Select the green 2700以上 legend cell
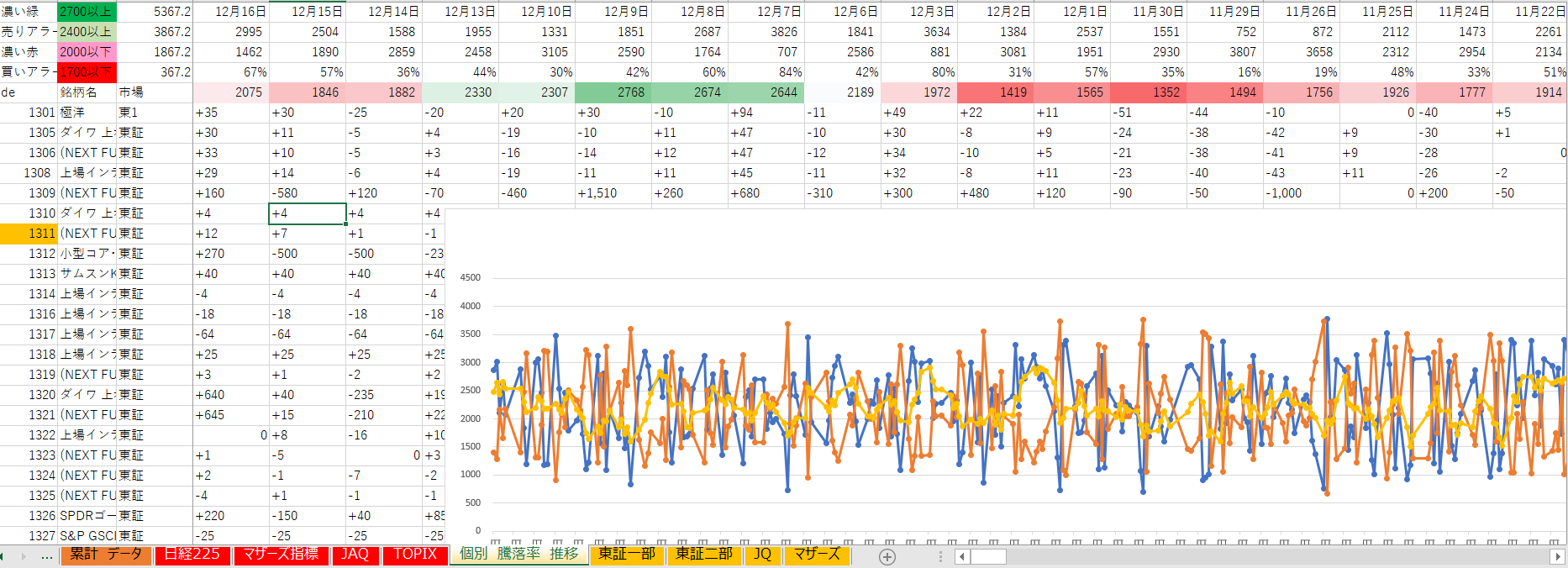1568x568 pixels. click(x=86, y=11)
